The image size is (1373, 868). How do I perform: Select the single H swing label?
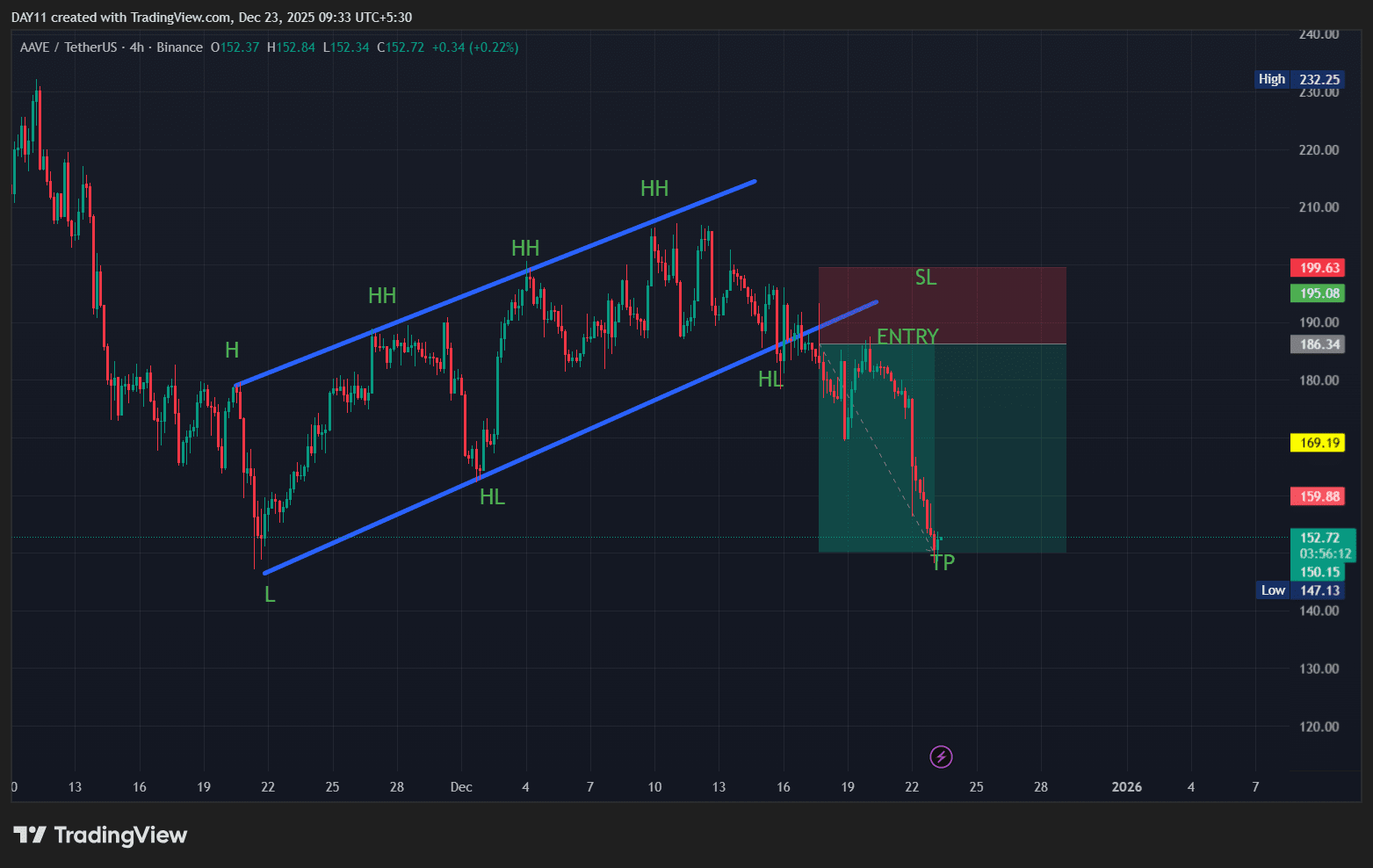point(232,351)
